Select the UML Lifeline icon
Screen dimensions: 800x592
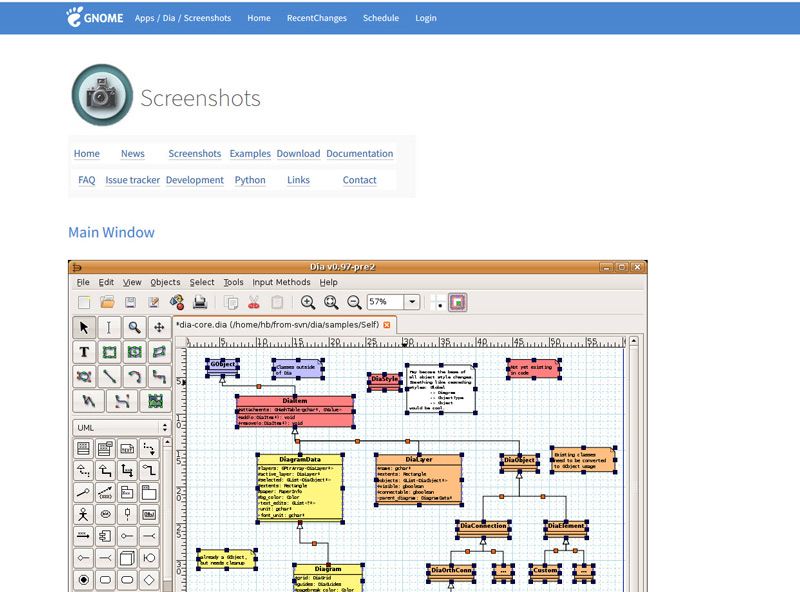(127, 514)
